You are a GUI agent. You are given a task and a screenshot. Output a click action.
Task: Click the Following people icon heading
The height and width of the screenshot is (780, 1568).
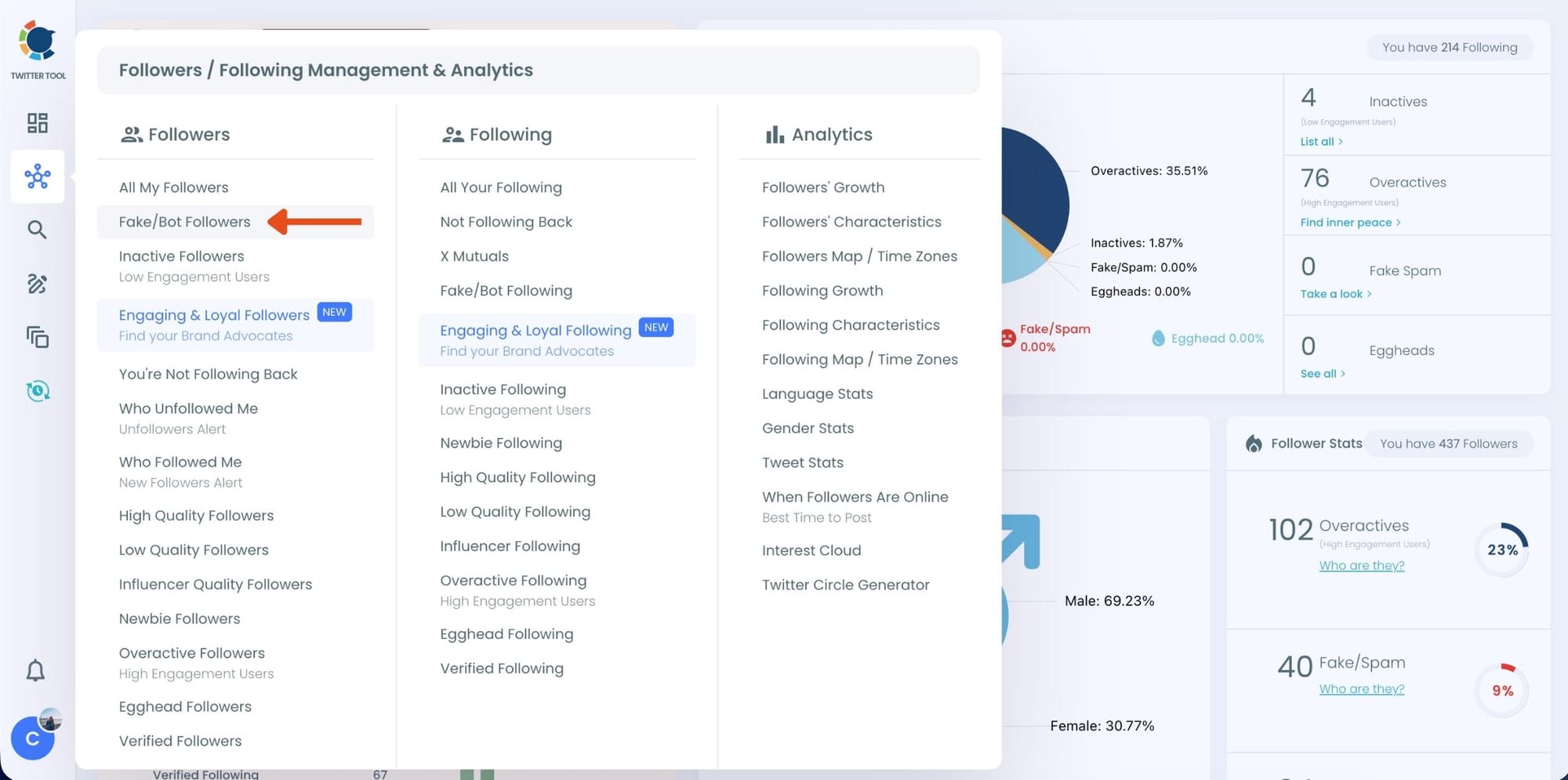453,135
